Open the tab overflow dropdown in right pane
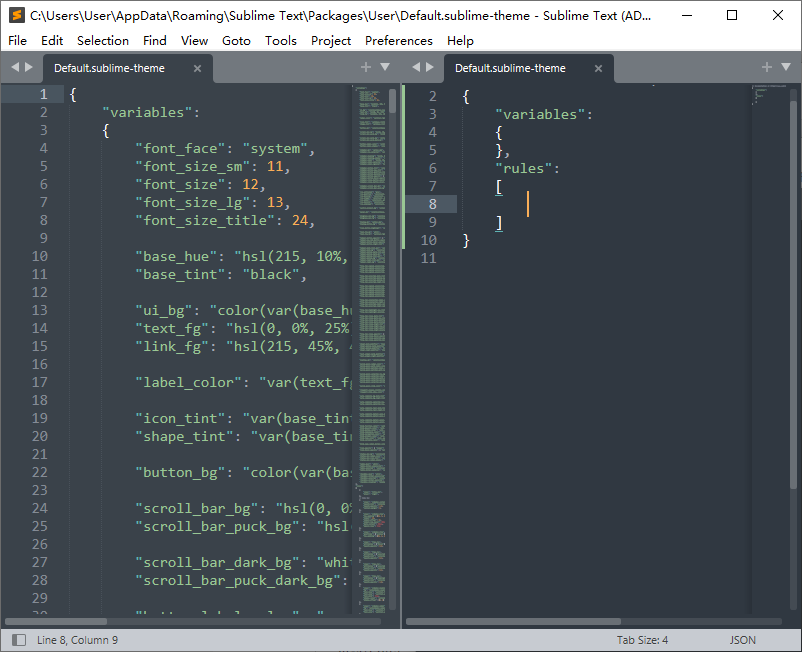Viewport: 802px width, 652px height. coord(786,67)
